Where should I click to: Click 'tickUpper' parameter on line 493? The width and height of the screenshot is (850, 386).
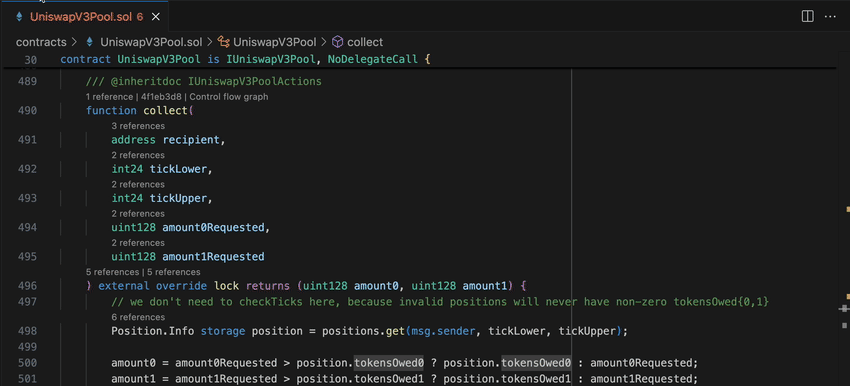(x=178, y=198)
